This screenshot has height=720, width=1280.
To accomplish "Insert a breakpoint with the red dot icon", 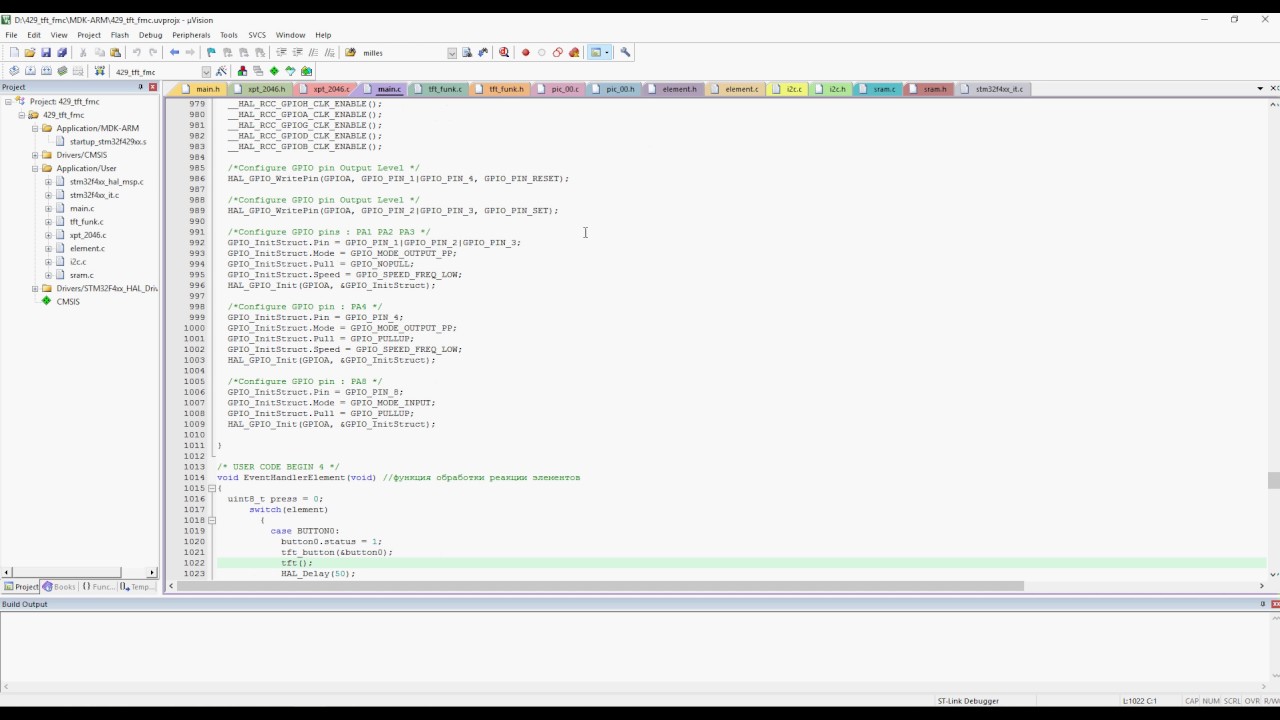I will click(525, 53).
